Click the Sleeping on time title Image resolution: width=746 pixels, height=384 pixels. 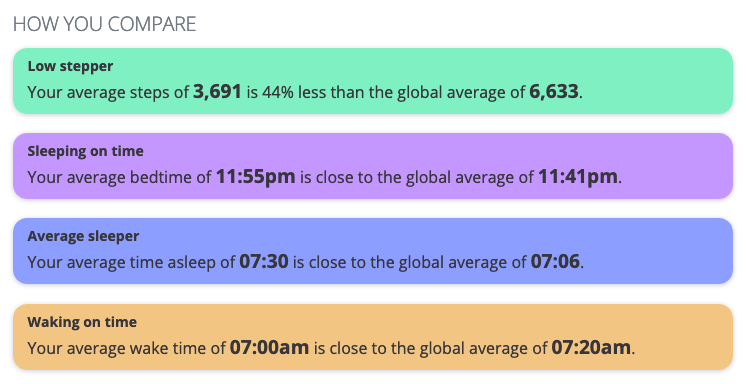coord(85,151)
